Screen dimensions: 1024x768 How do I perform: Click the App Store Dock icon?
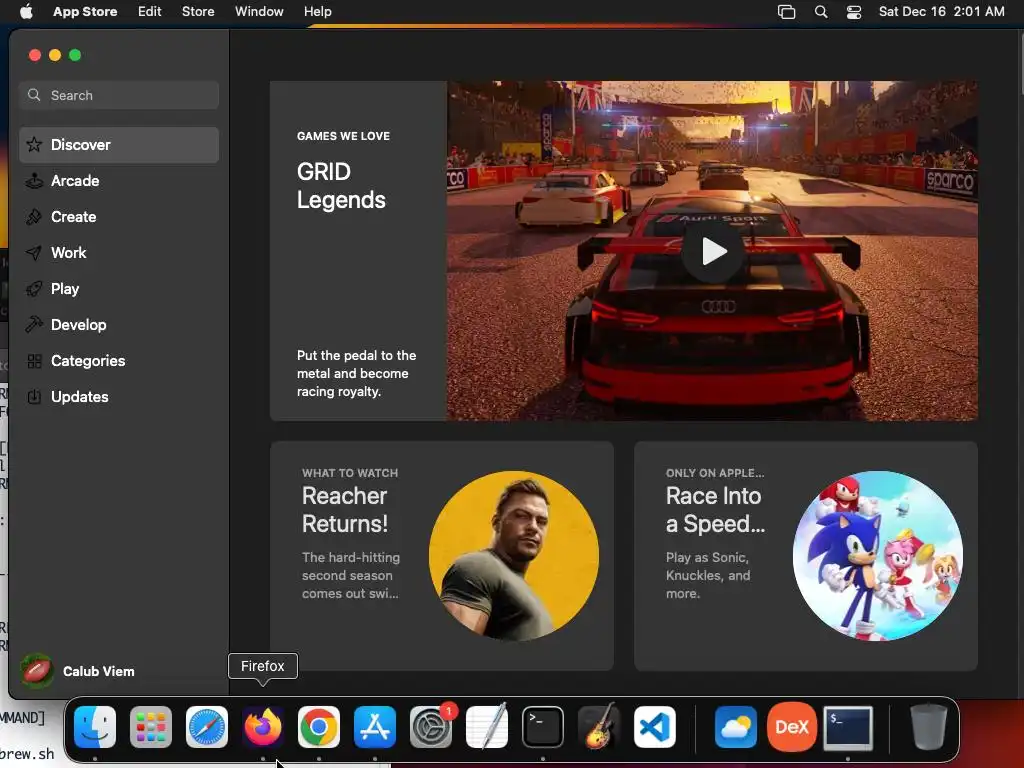[x=375, y=727]
